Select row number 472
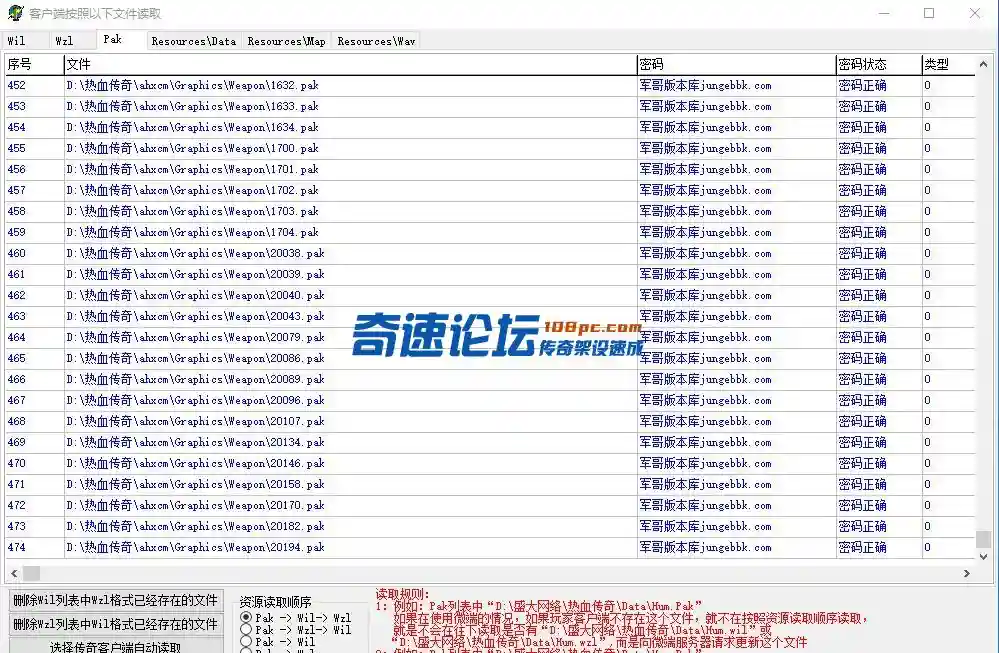This screenshot has width=999, height=653. pos(17,506)
